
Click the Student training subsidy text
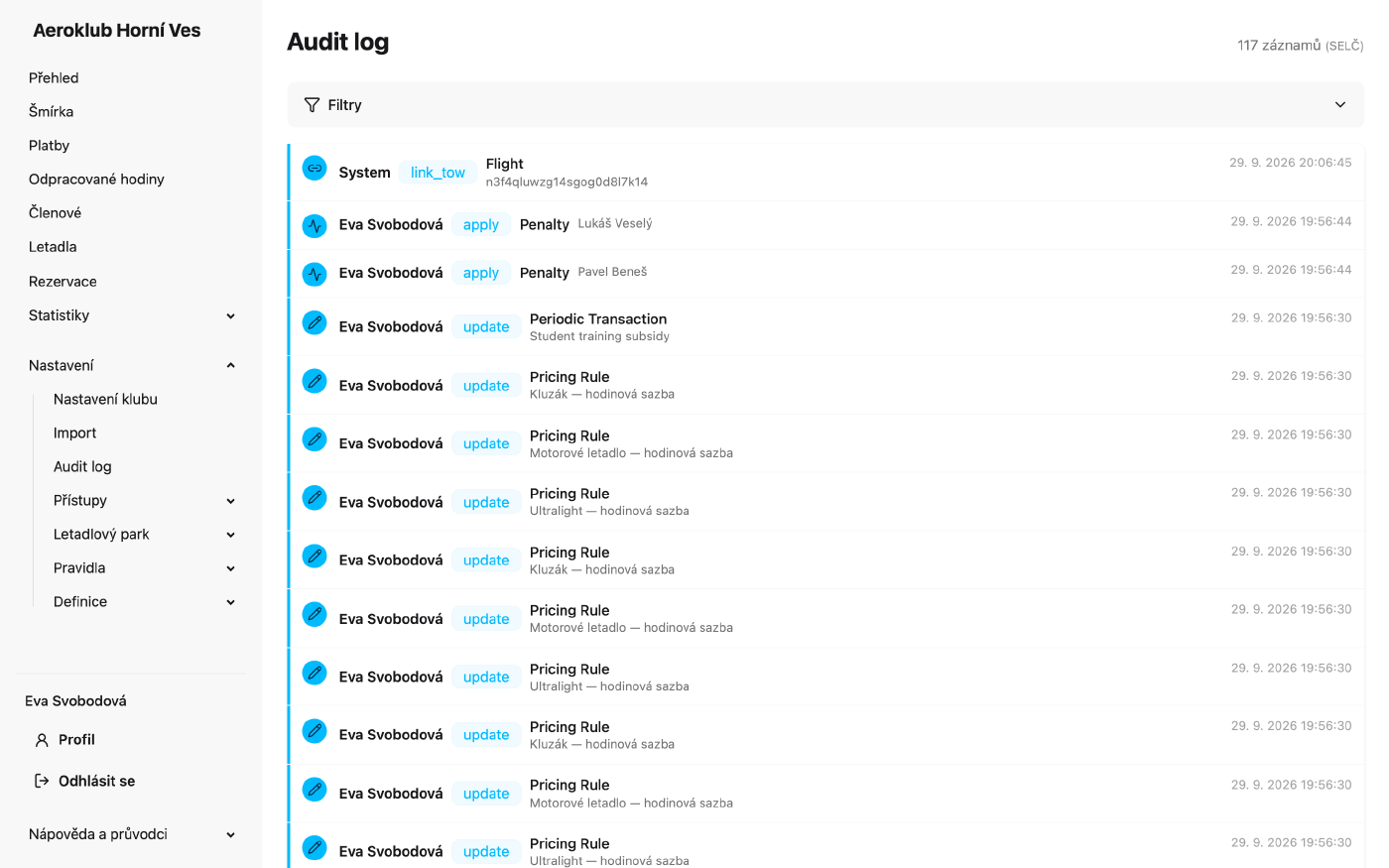click(599, 337)
